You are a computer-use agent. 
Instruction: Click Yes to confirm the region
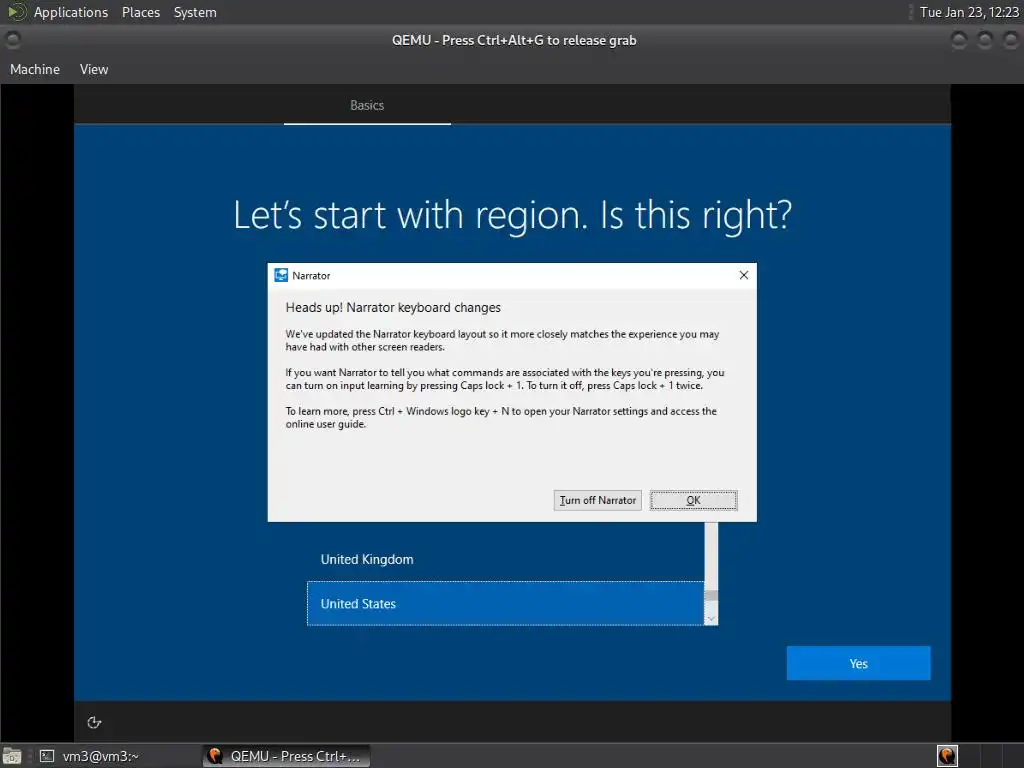pyautogui.click(x=858, y=664)
